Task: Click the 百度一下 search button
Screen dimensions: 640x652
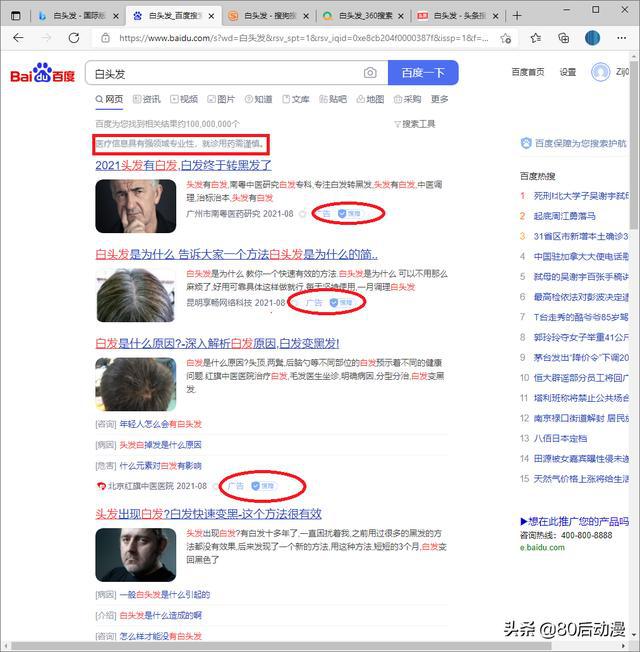Action: coord(423,73)
